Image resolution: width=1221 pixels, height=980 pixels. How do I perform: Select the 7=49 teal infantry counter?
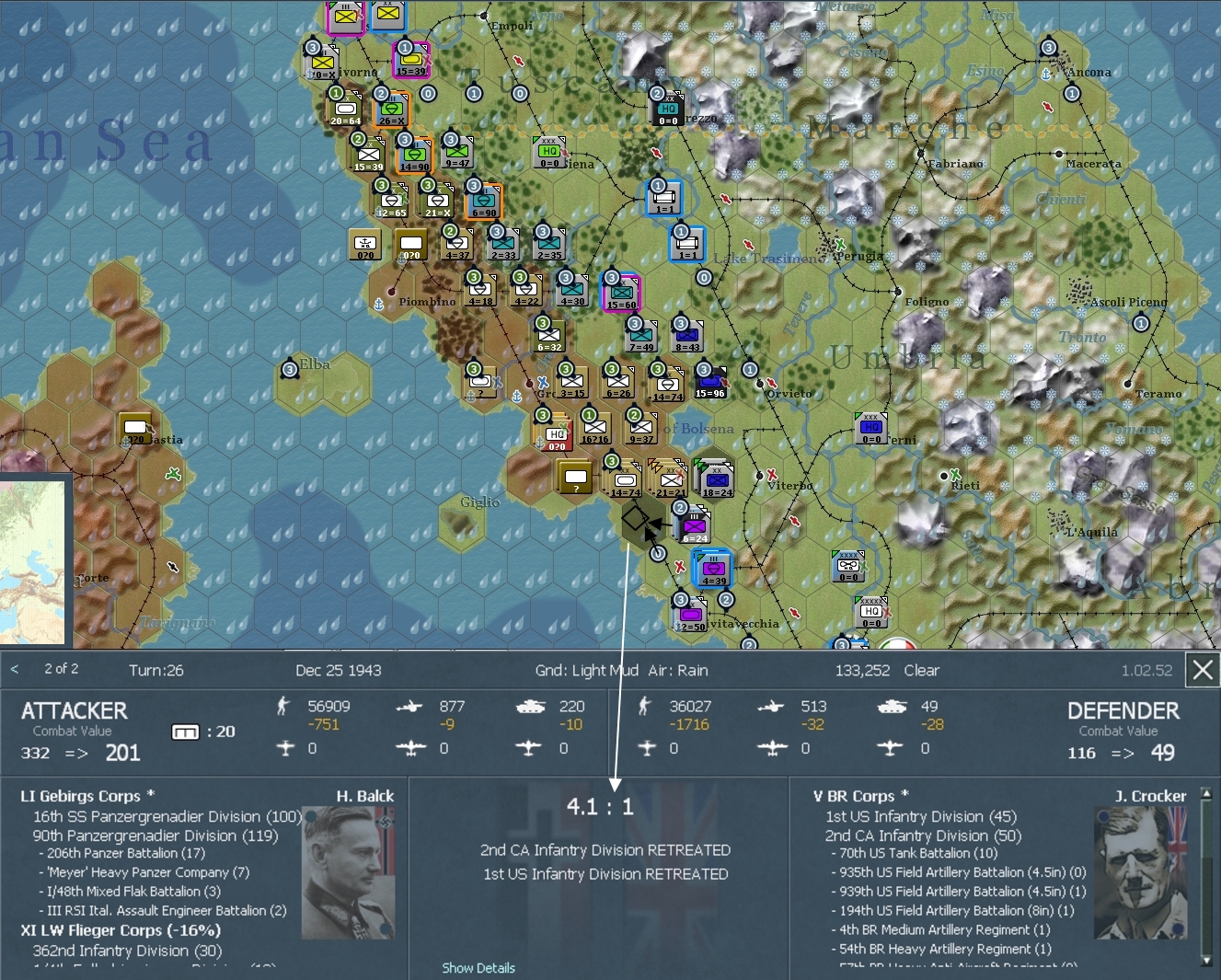(x=641, y=336)
